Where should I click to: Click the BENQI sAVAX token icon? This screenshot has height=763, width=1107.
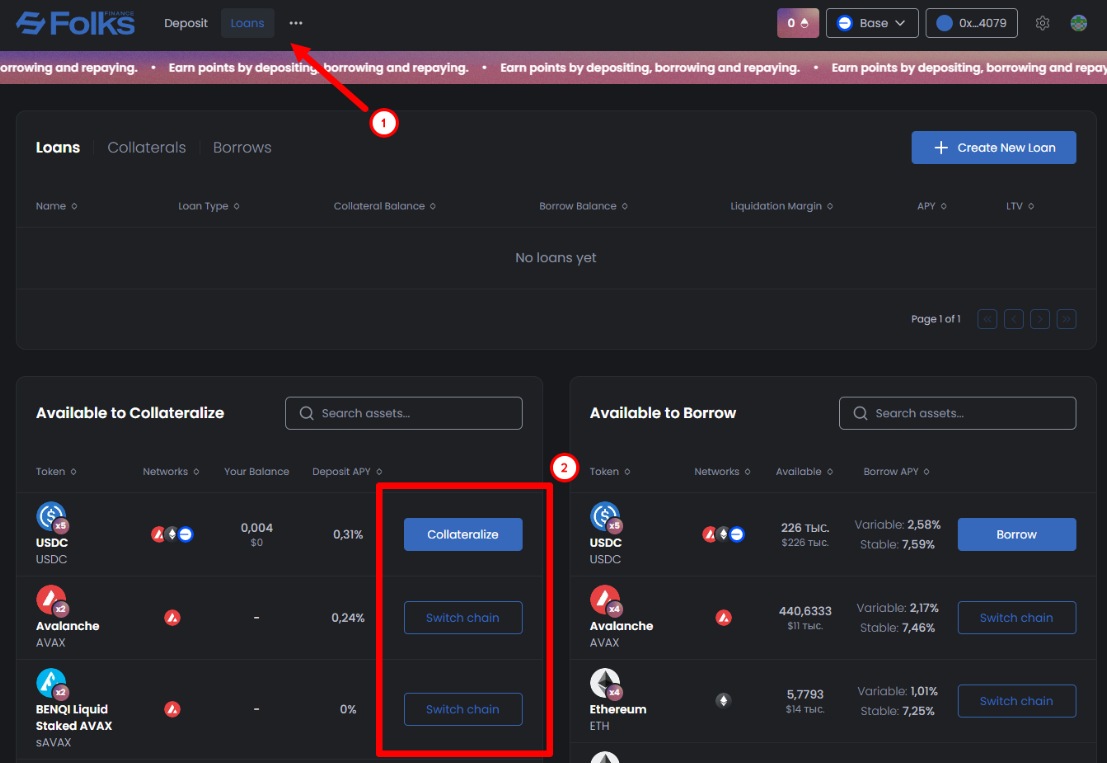pos(51,684)
